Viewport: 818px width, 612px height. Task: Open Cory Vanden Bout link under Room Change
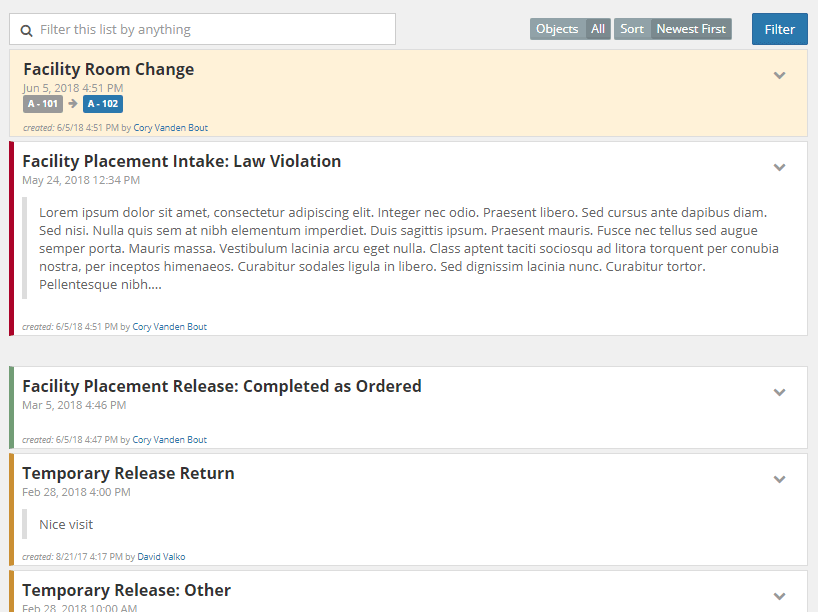[x=170, y=128]
